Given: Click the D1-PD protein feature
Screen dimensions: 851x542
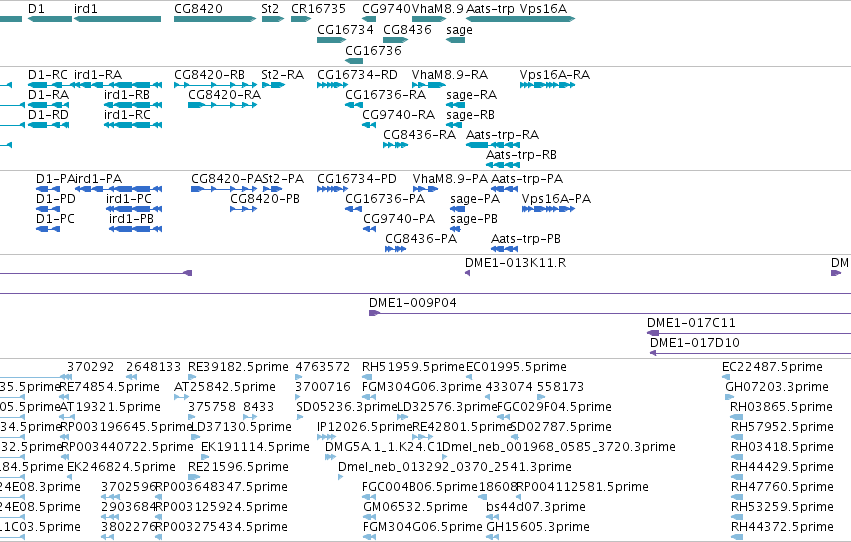Looking at the screenshot, I should pos(48,209).
